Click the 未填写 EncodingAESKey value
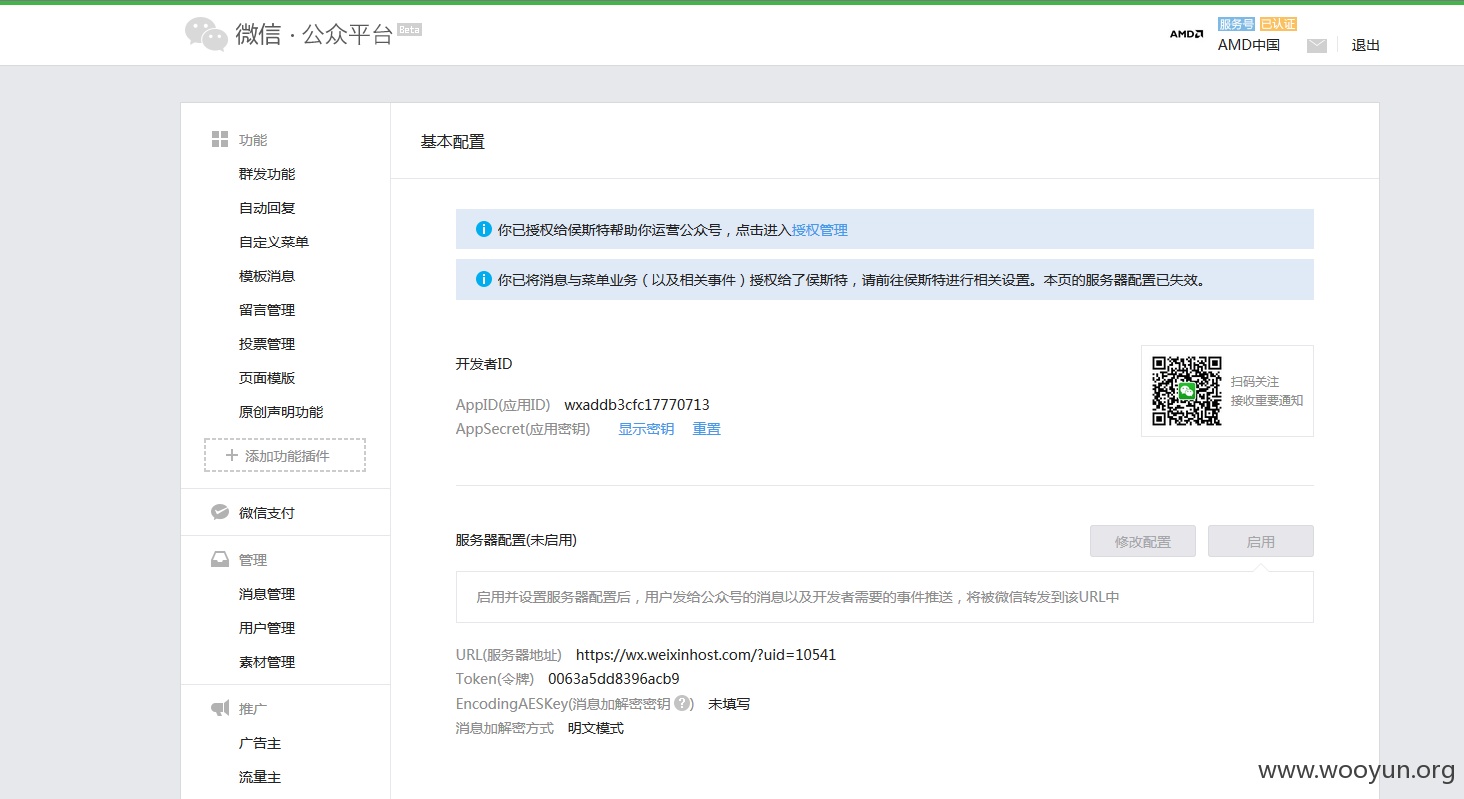Image resolution: width=1464 pixels, height=799 pixels. click(x=729, y=704)
